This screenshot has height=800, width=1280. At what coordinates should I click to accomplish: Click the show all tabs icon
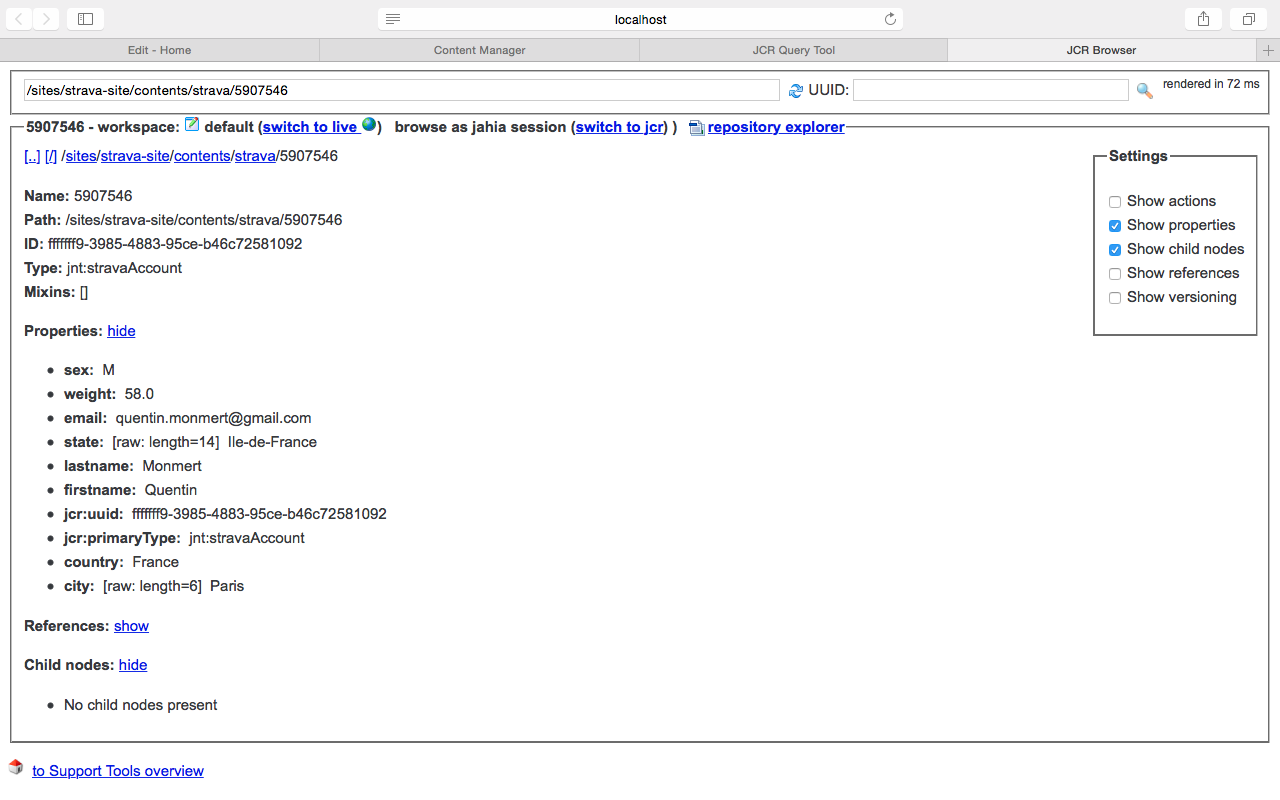1249,19
